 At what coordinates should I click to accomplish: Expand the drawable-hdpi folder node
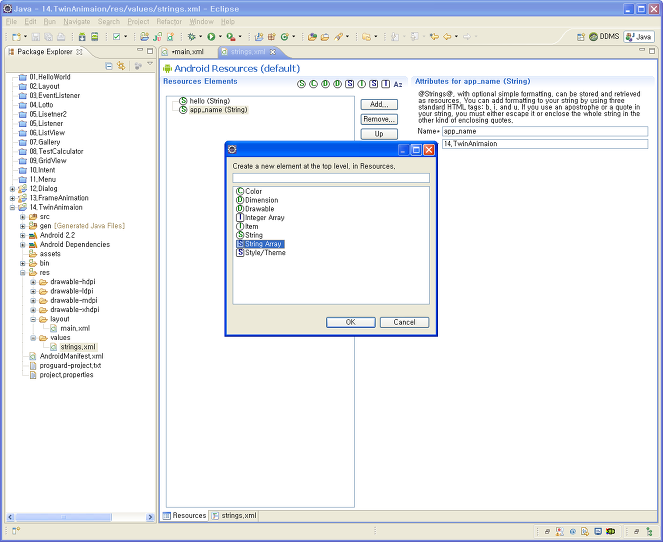click(x=33, y=282)
